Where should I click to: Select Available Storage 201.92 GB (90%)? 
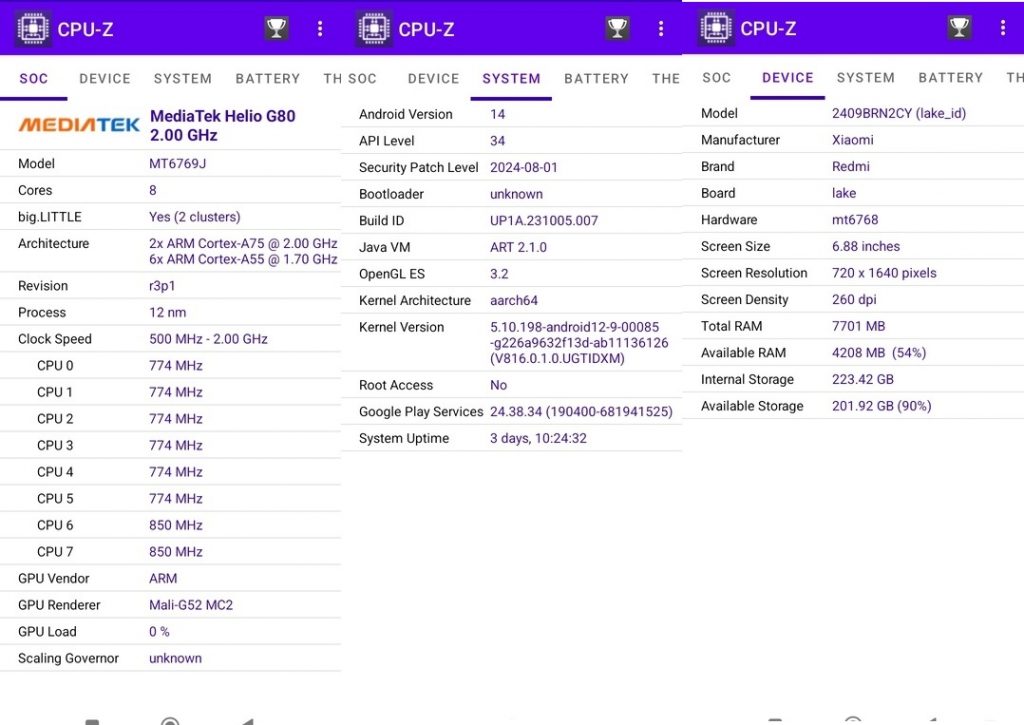[881, 406]
